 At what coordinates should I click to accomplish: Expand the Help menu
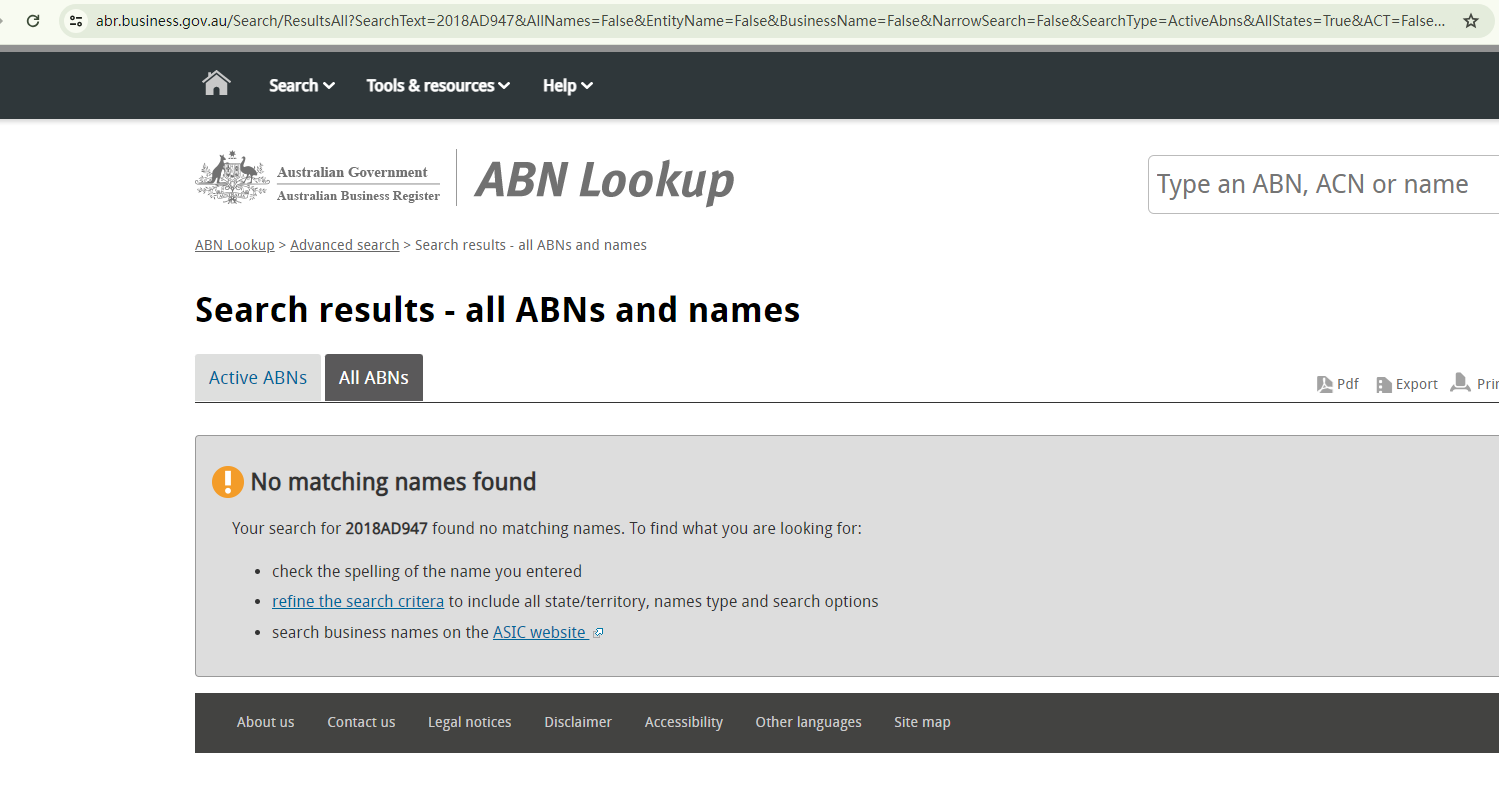point(567,85)
